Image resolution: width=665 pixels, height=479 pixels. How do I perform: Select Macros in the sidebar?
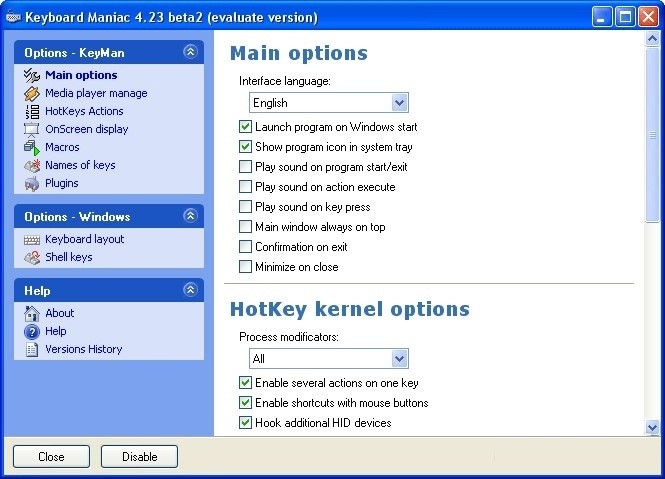62,147
